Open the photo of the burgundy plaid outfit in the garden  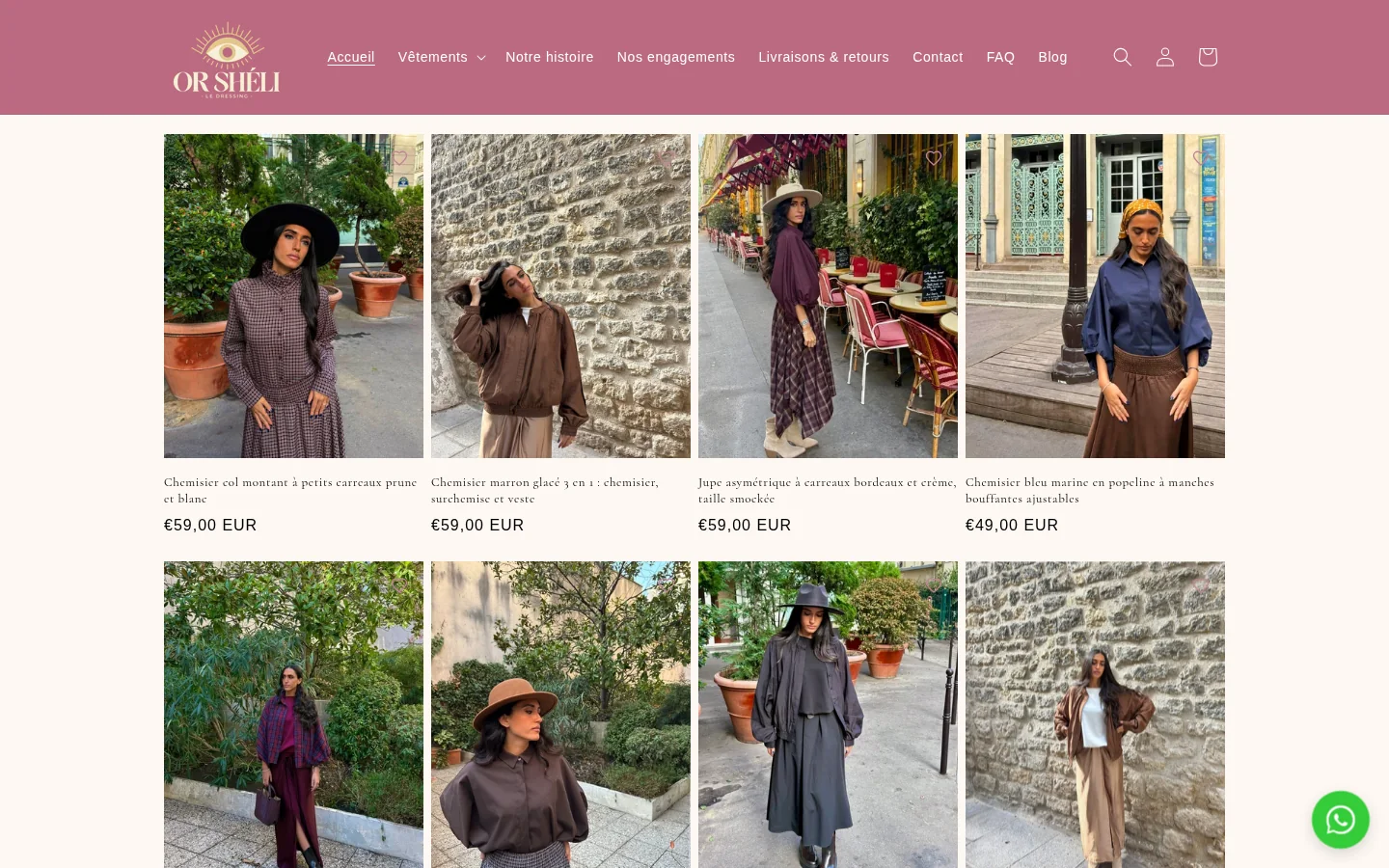pyautogui.click(x=293, y=715)
